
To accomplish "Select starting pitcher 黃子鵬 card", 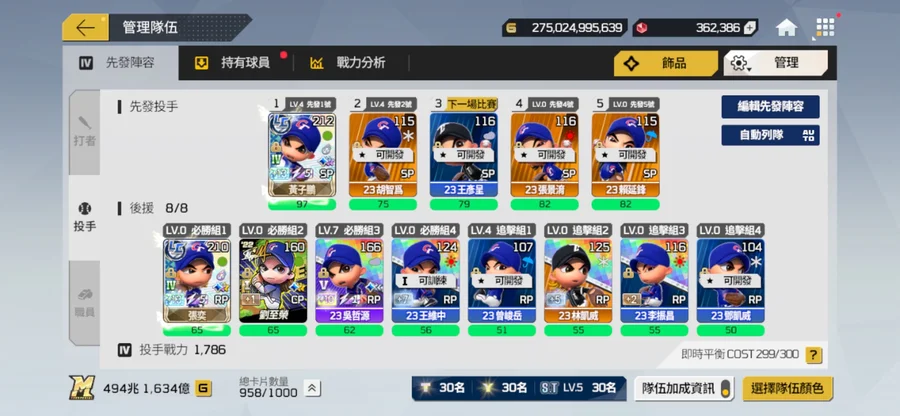I will point(302,155).
